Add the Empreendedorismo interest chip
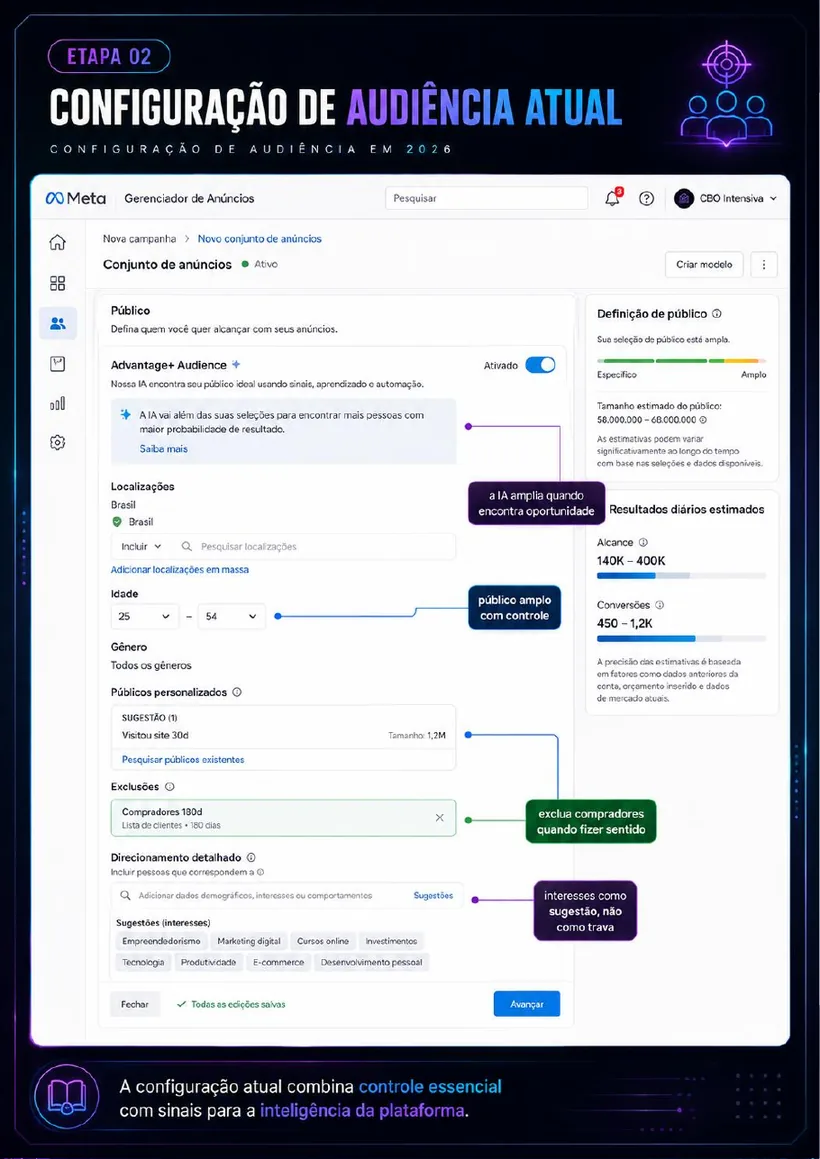Screen dimensions: 820x1159 [161, 942]
